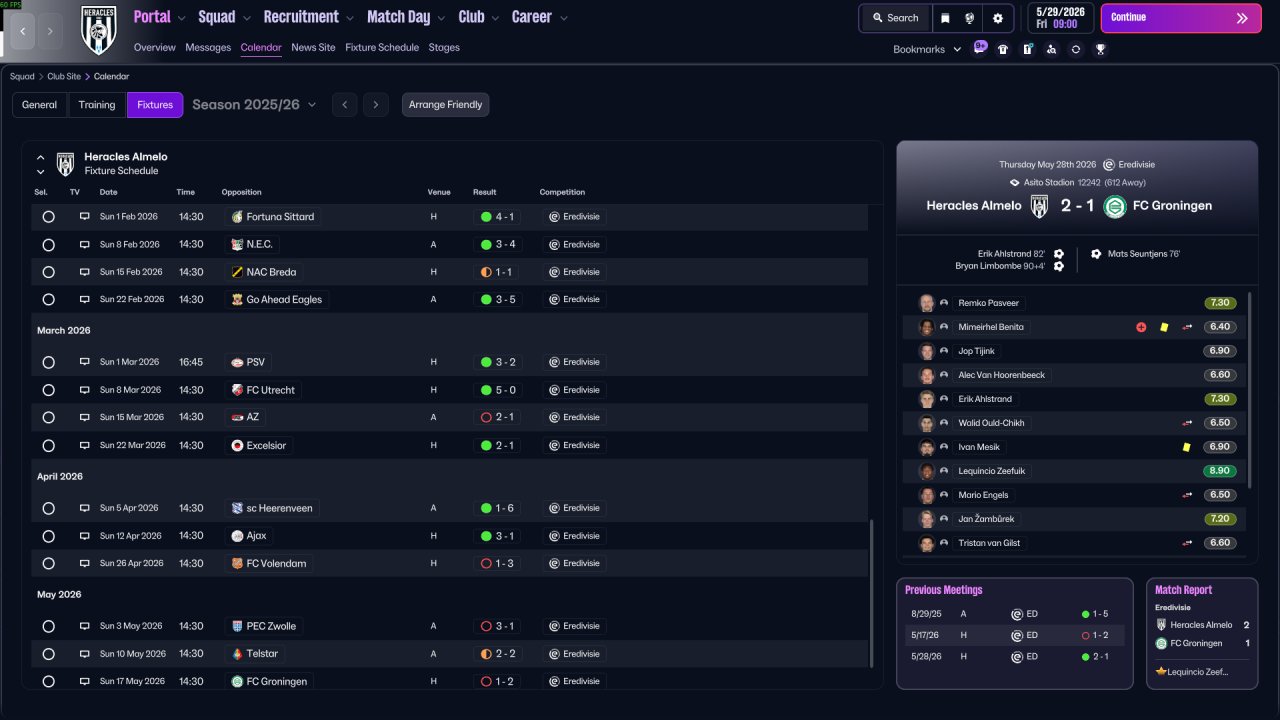1280x720 pixels.
Task: Click the shirt squad bookmark icon
Action: click(1003, 49)
